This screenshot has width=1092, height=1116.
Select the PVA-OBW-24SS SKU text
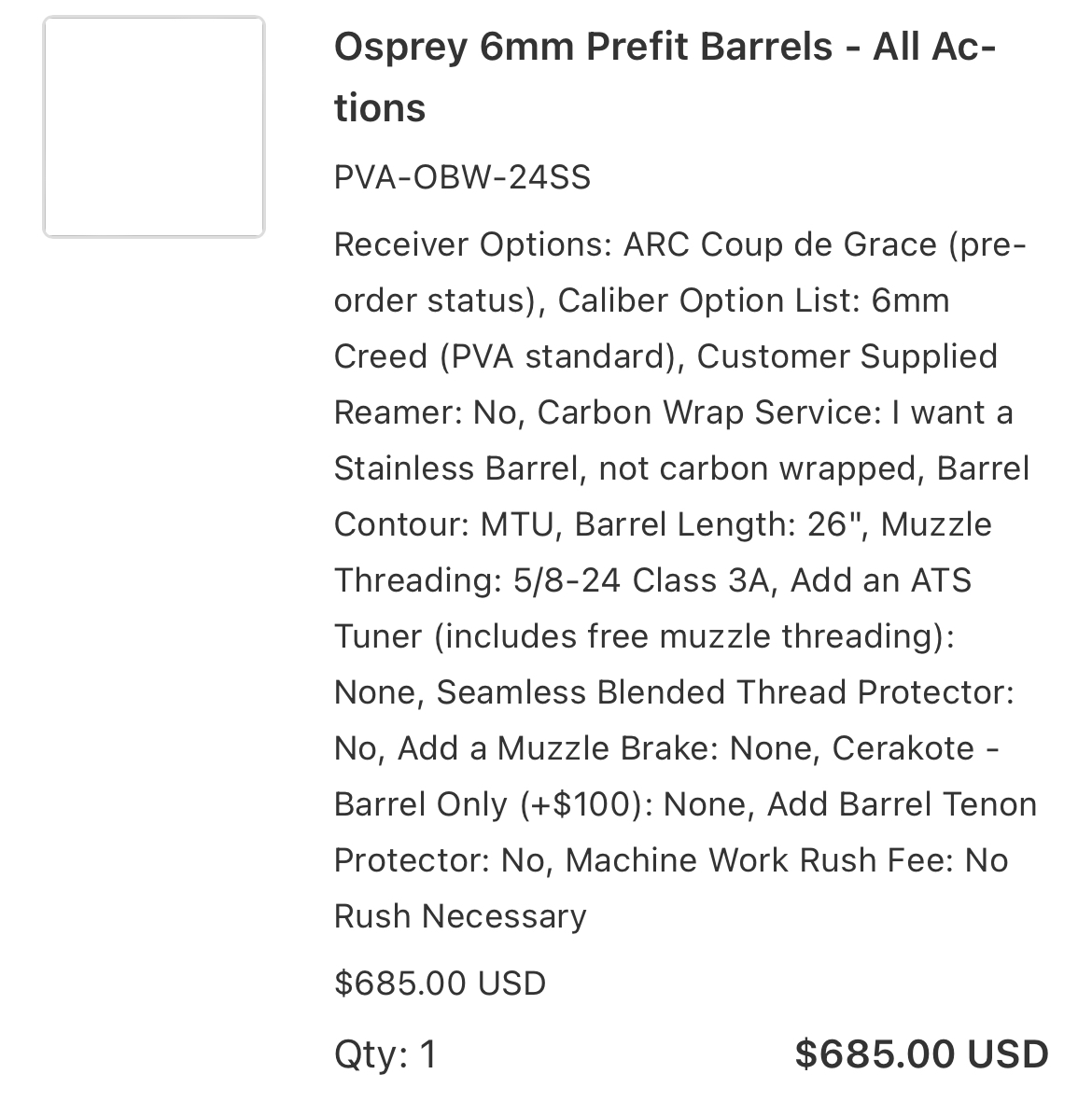click(x=462, y=176)
